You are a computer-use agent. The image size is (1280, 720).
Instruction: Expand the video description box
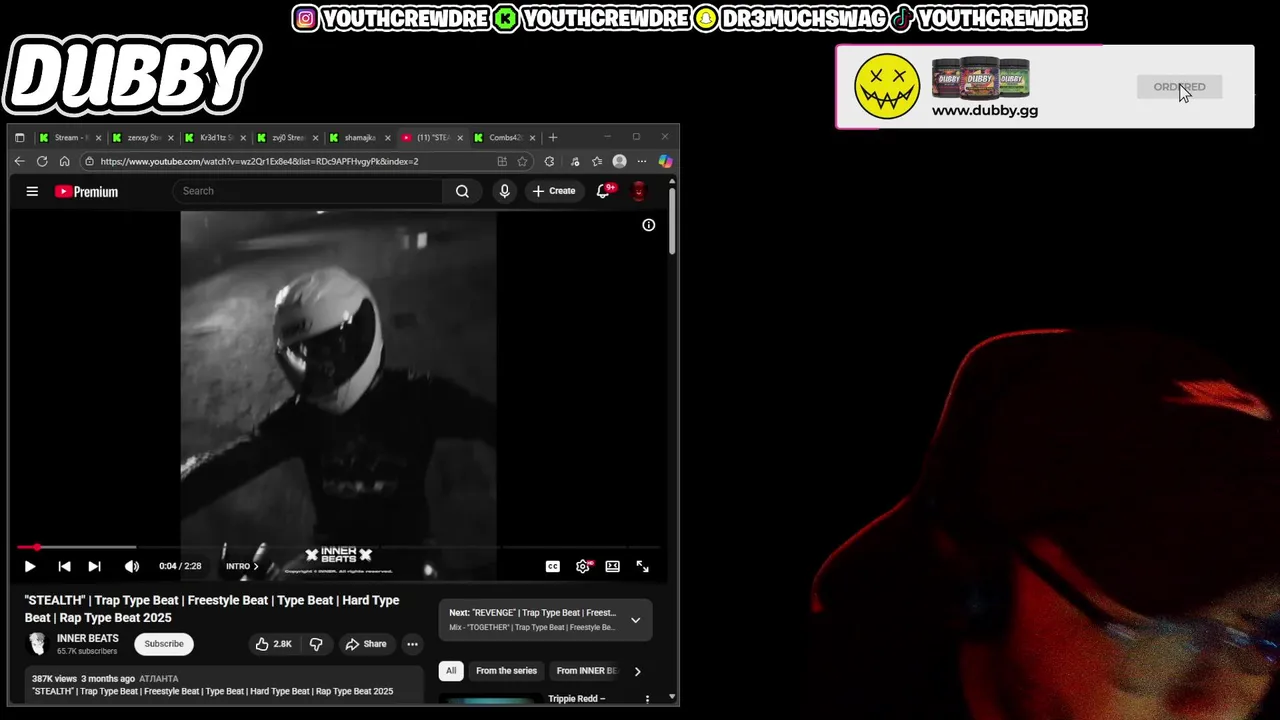(225, 685)
